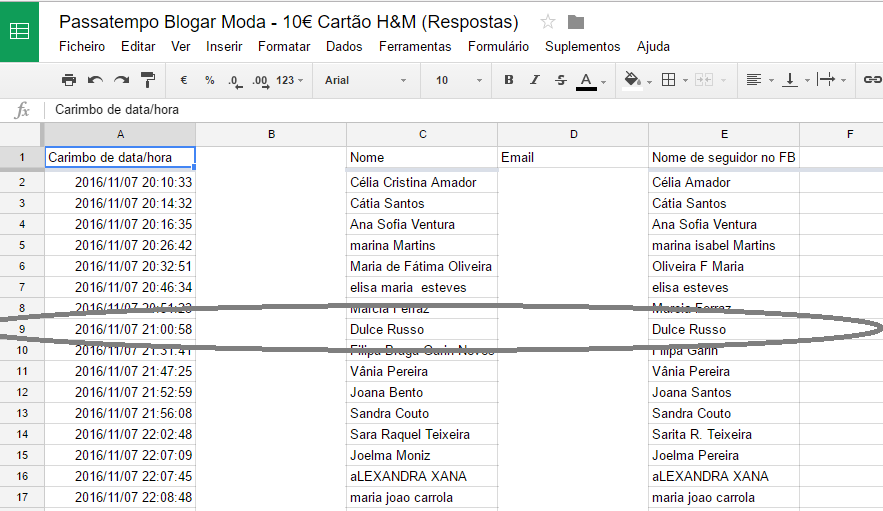Select cell 'Joana Bento'
Image resolution: width=883 pixels, height=511 pixels.
422,393
